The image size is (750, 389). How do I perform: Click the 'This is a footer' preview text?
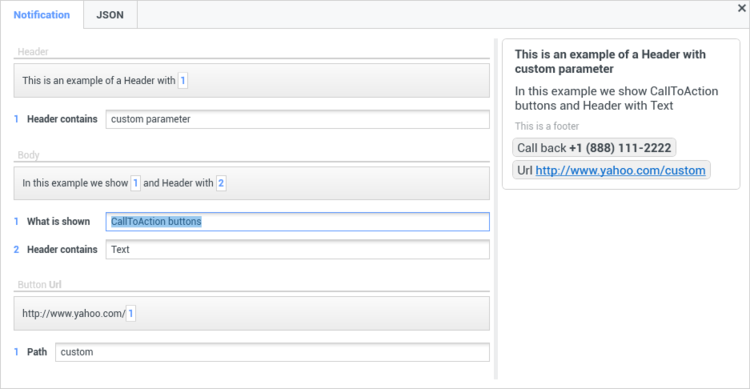[547, 126]
